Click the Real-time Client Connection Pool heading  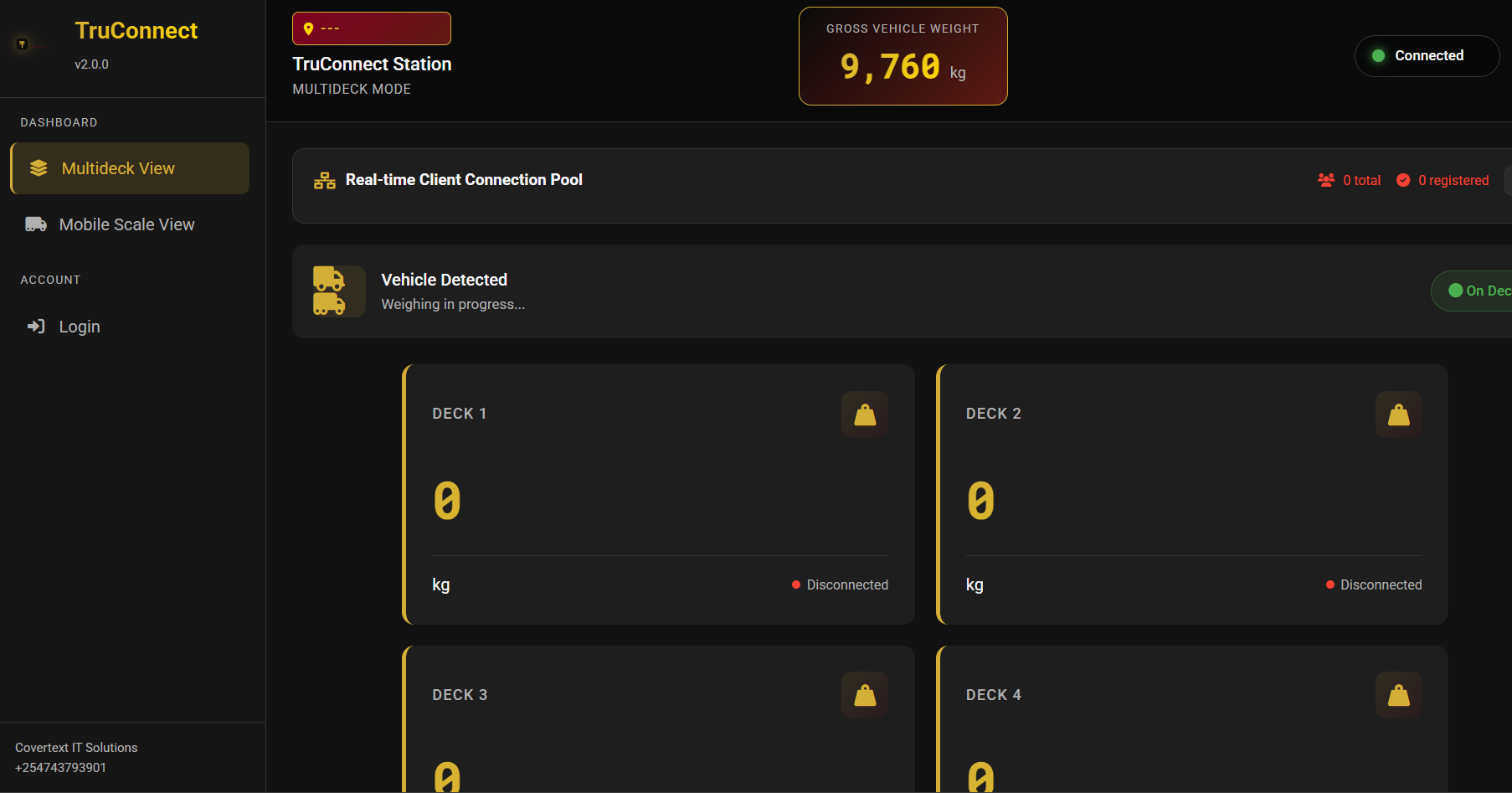tap(464, 180)
